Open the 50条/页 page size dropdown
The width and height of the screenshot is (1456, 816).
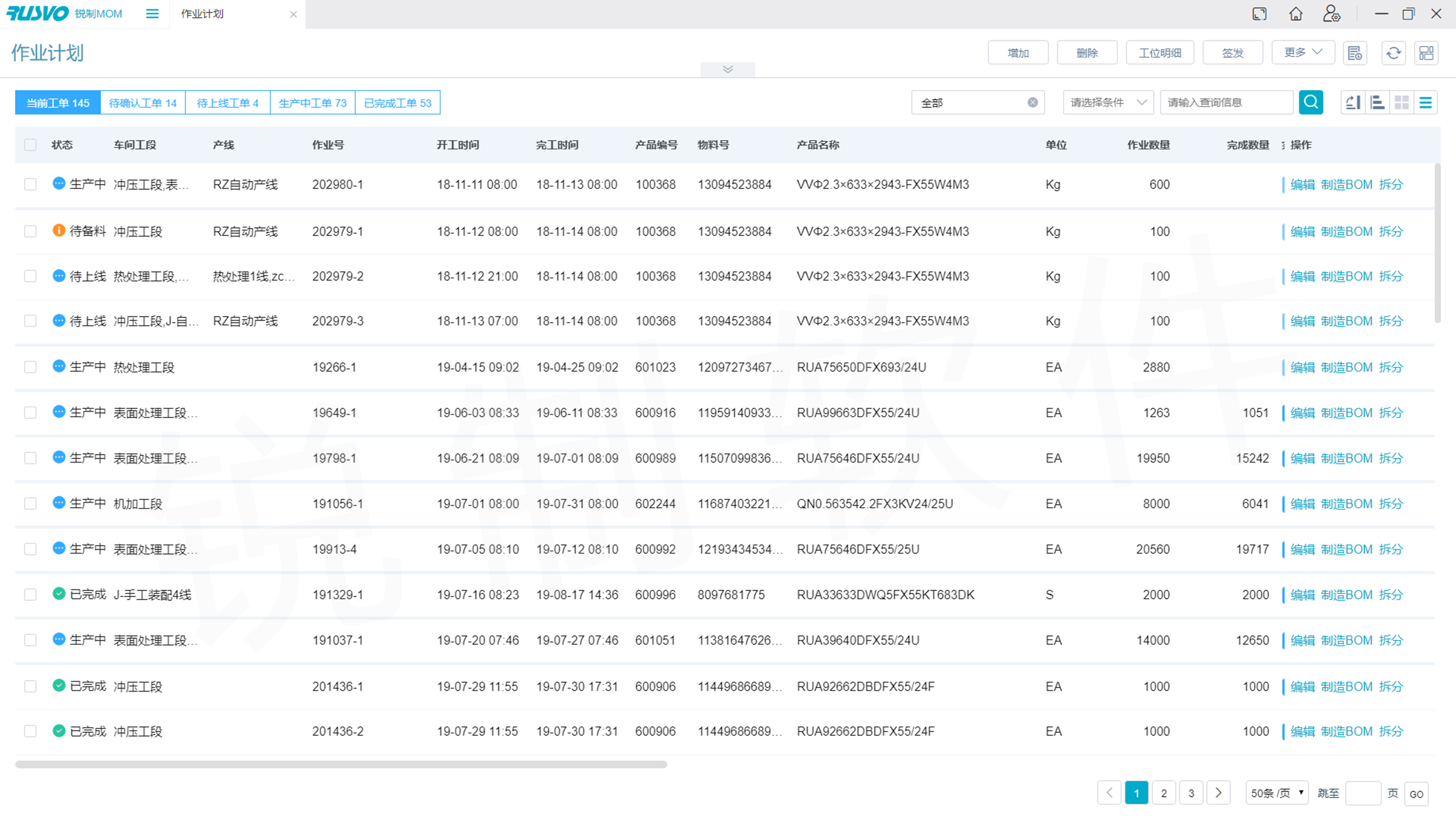[x=1277, y=793]
